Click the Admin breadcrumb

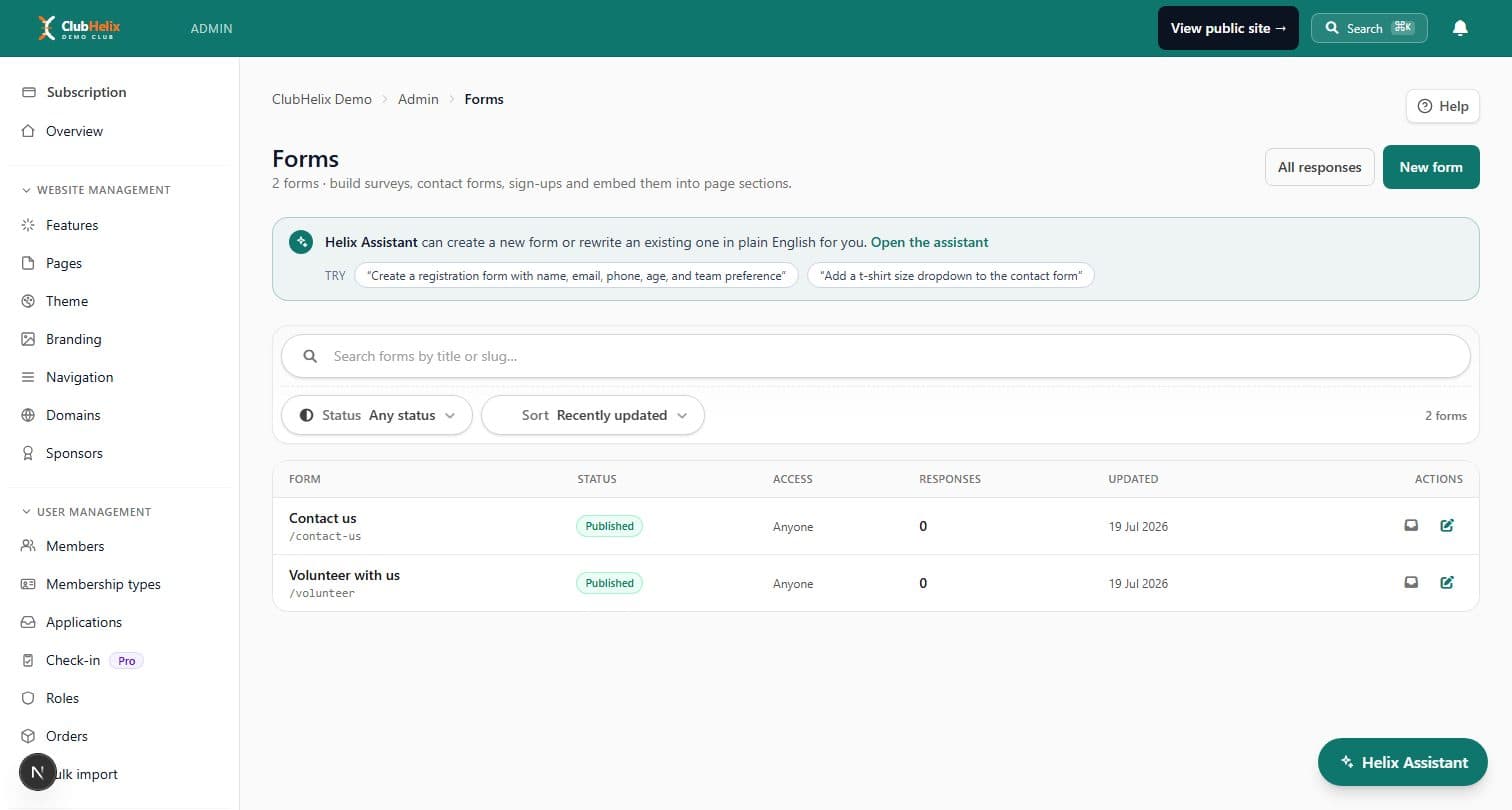(x=418, y=99)
